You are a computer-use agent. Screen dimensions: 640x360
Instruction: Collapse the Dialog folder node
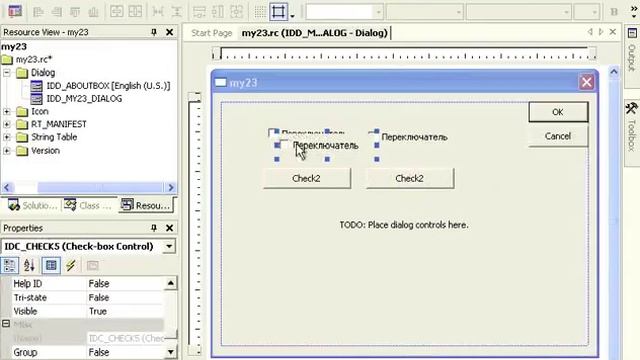tap(7, 73)
